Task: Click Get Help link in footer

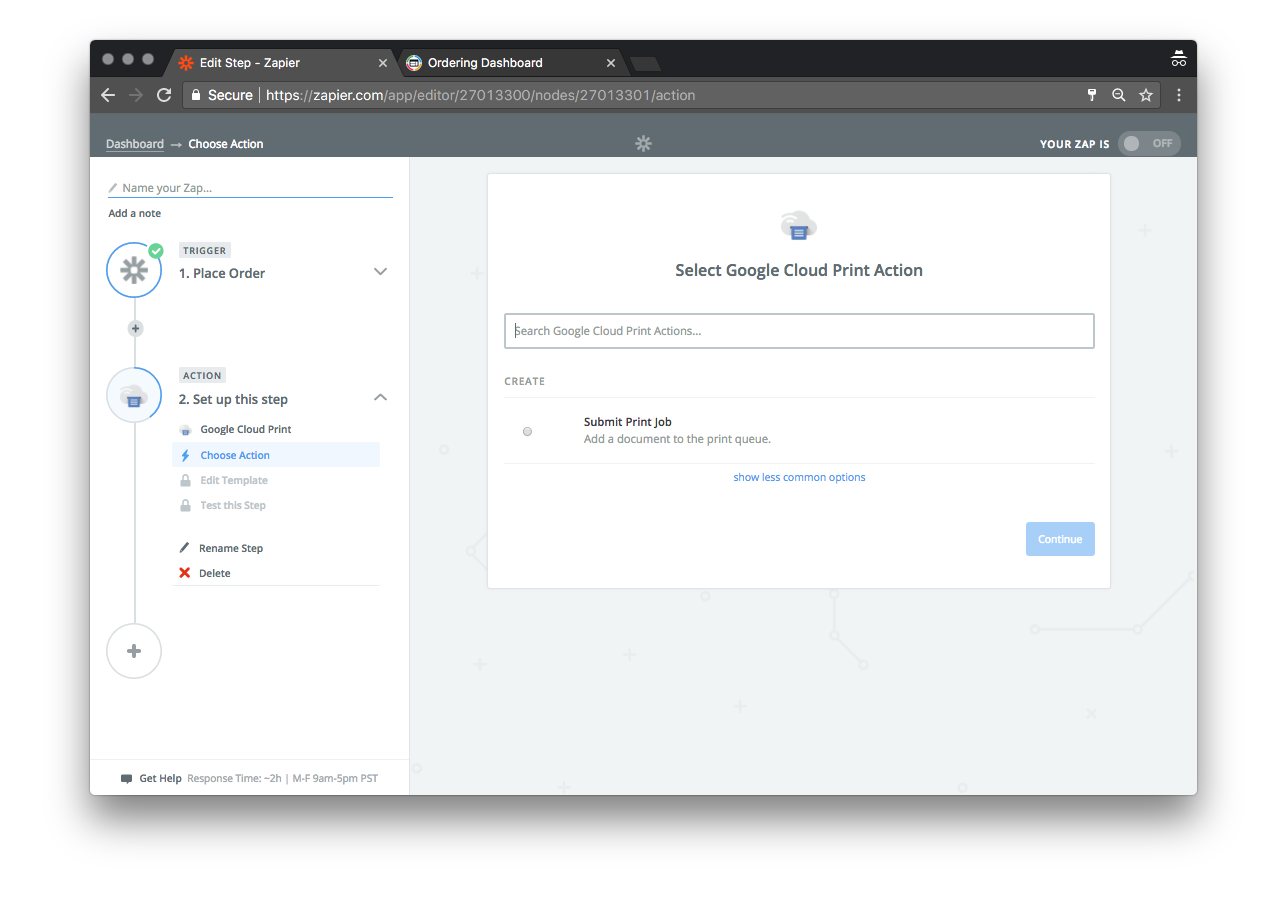Action: (x=160, y=778)
